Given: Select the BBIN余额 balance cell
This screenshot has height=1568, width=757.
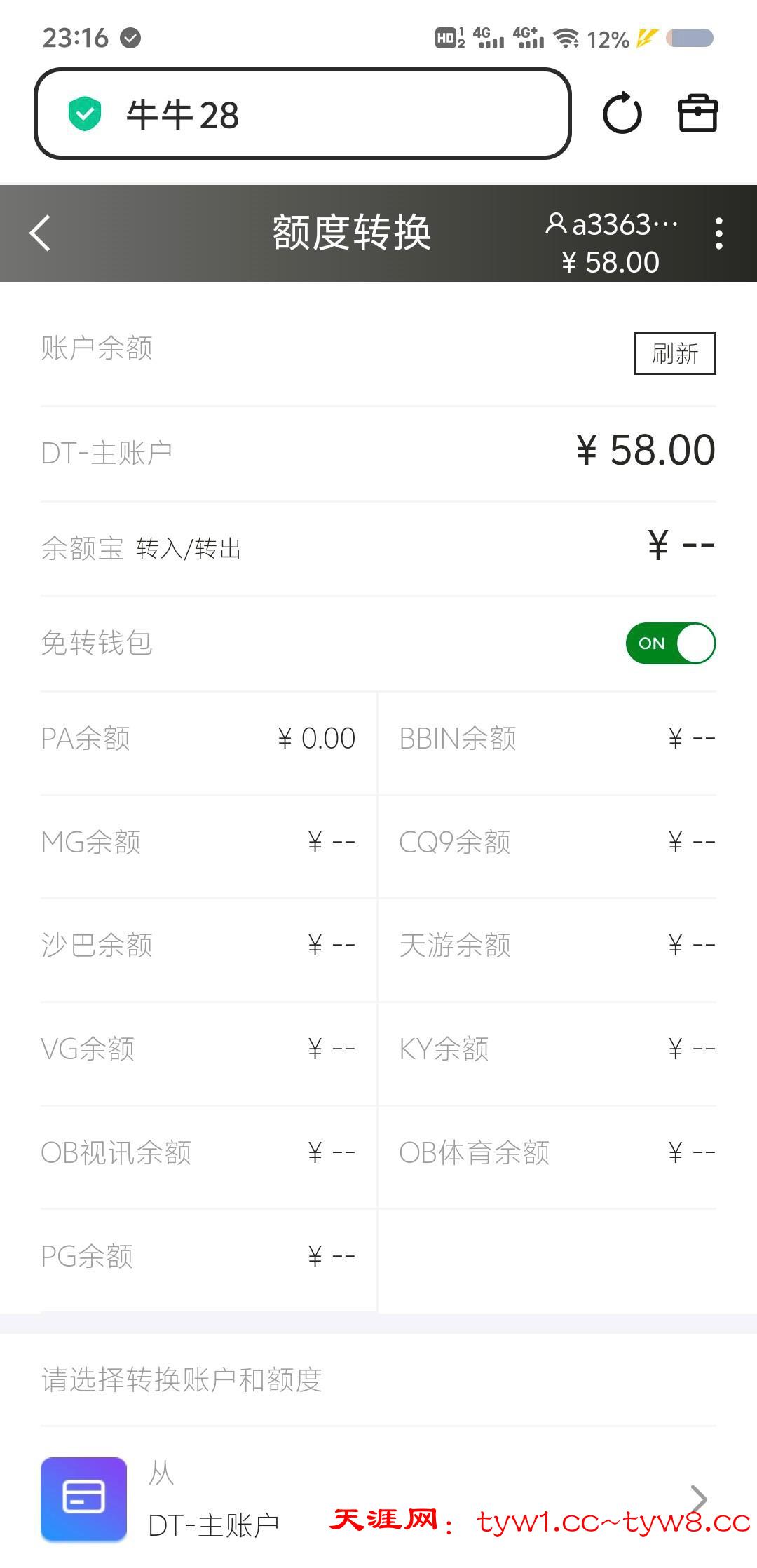Looking at the screenshot, I should 557,739.
